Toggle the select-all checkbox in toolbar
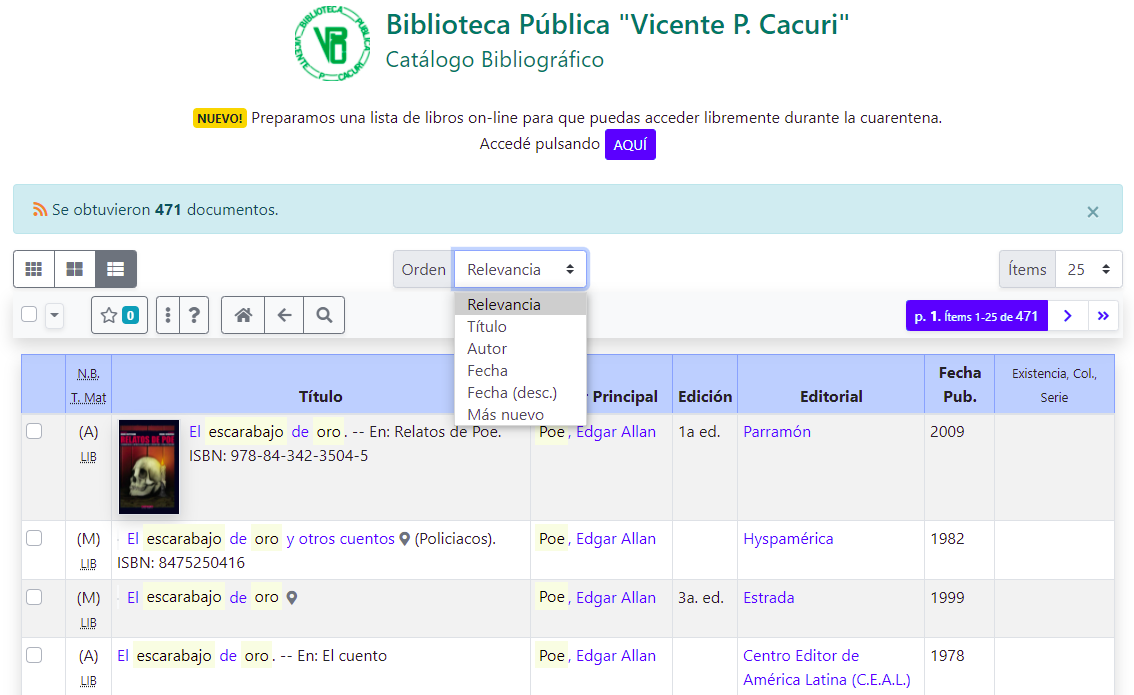This screenshot has height=695, width=1134. click(x=29, y=314)
